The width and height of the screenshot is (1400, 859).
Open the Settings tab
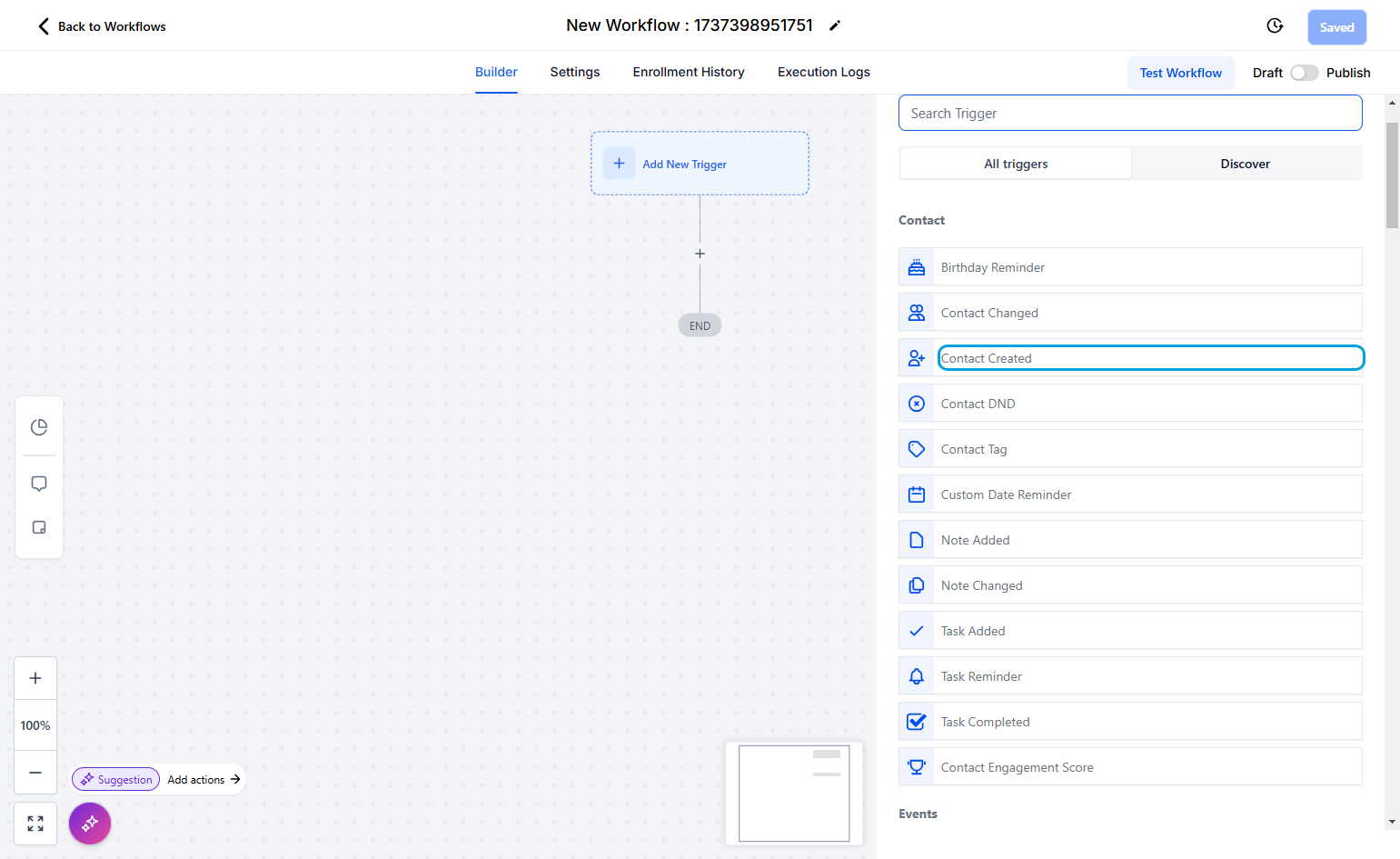[575, 72]
